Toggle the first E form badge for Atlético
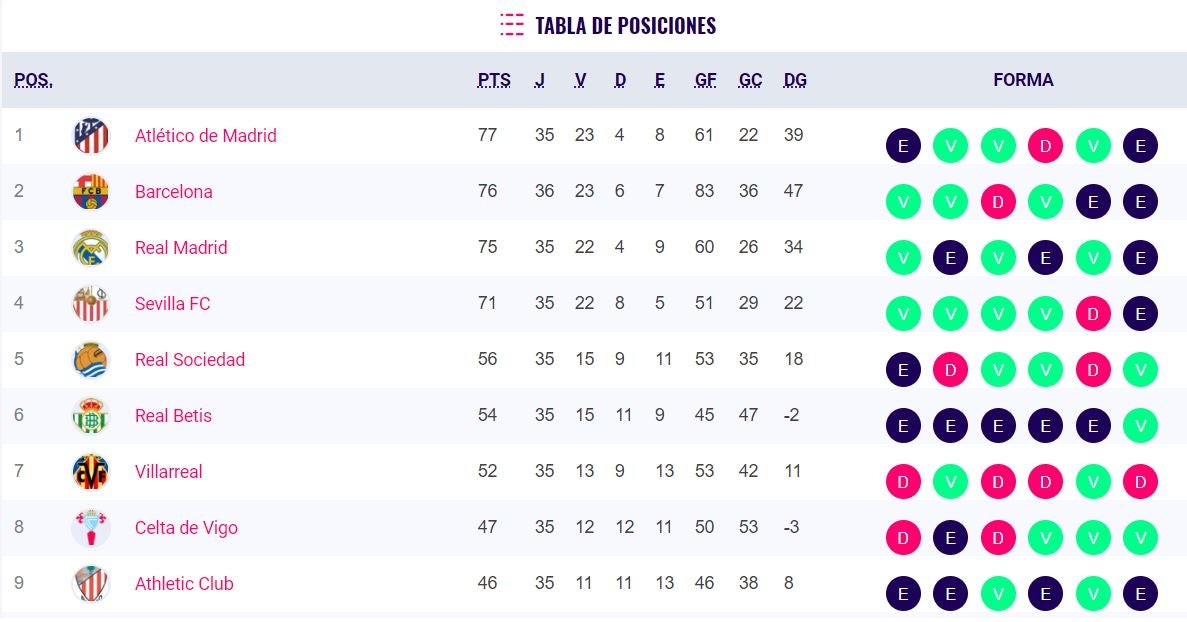The width and height of the screenshot is (1187, 622). pyautogui.click(x=903, y=145)
